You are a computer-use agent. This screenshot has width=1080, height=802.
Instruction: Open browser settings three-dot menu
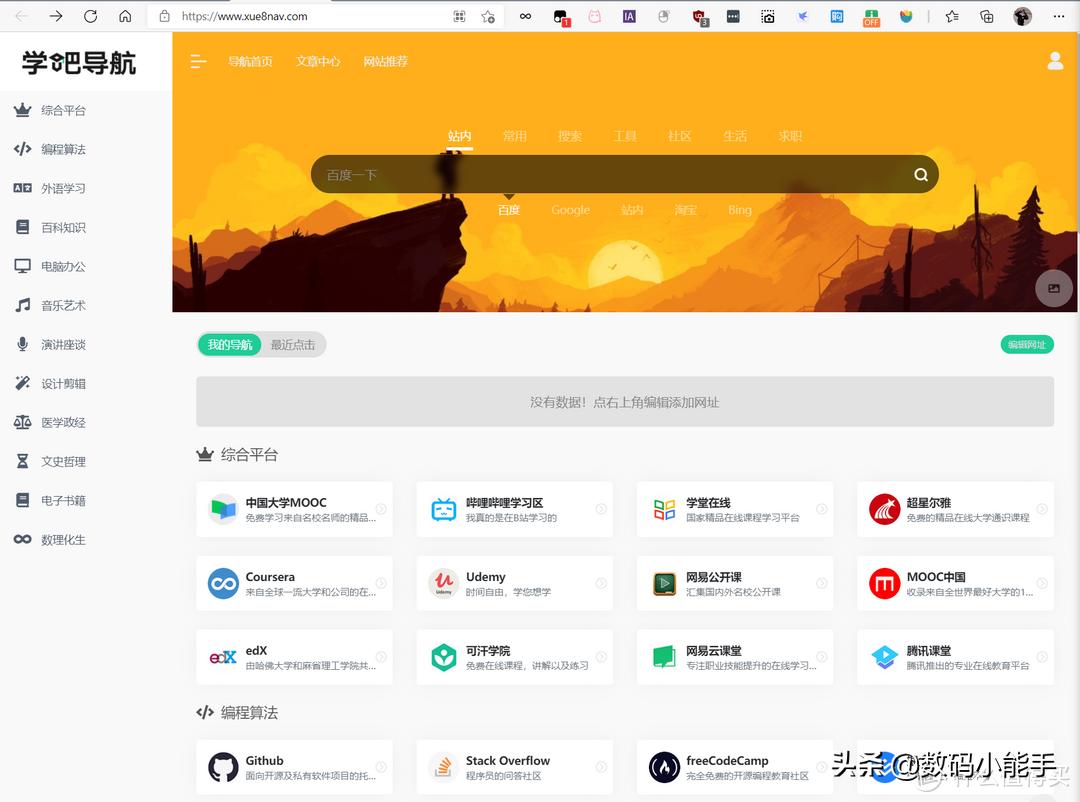(x=1059, y=16)
